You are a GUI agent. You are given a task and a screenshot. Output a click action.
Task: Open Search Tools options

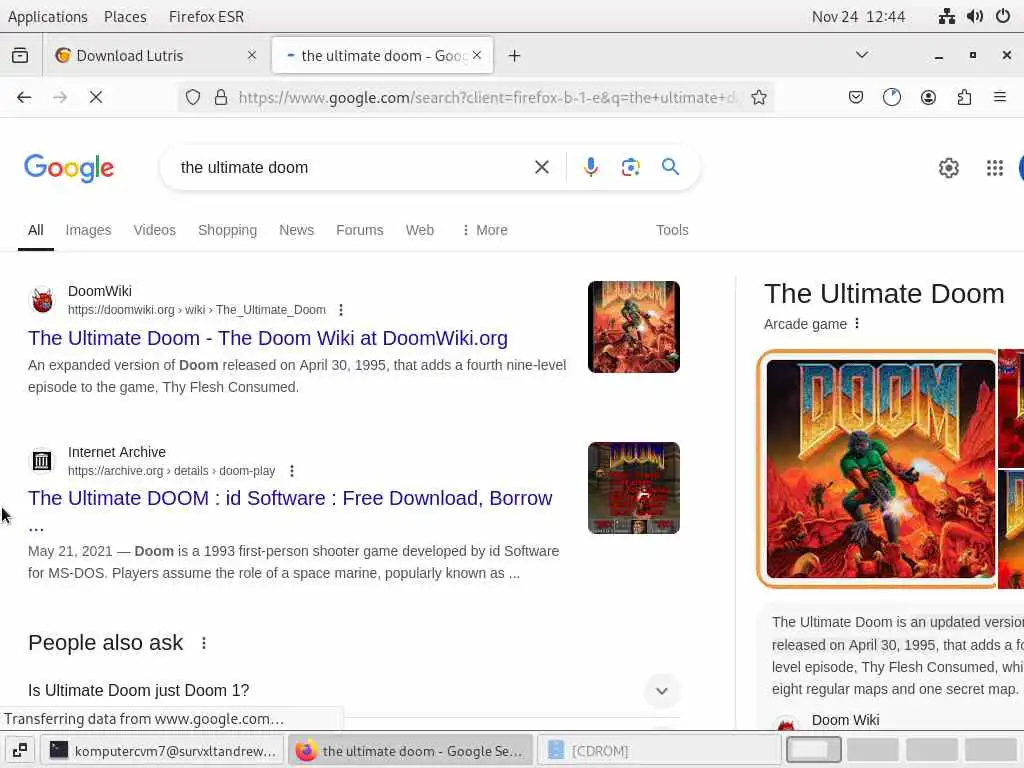click(x=672, y=230)
